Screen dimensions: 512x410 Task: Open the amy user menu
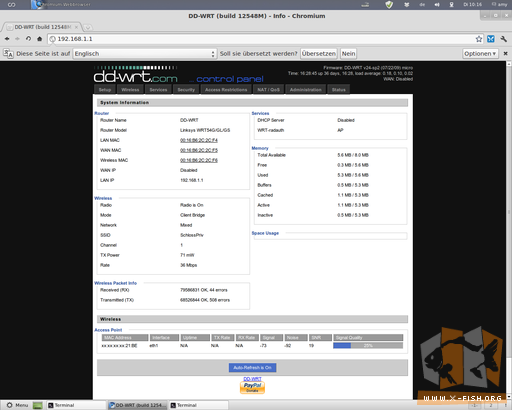coord(499,5)
